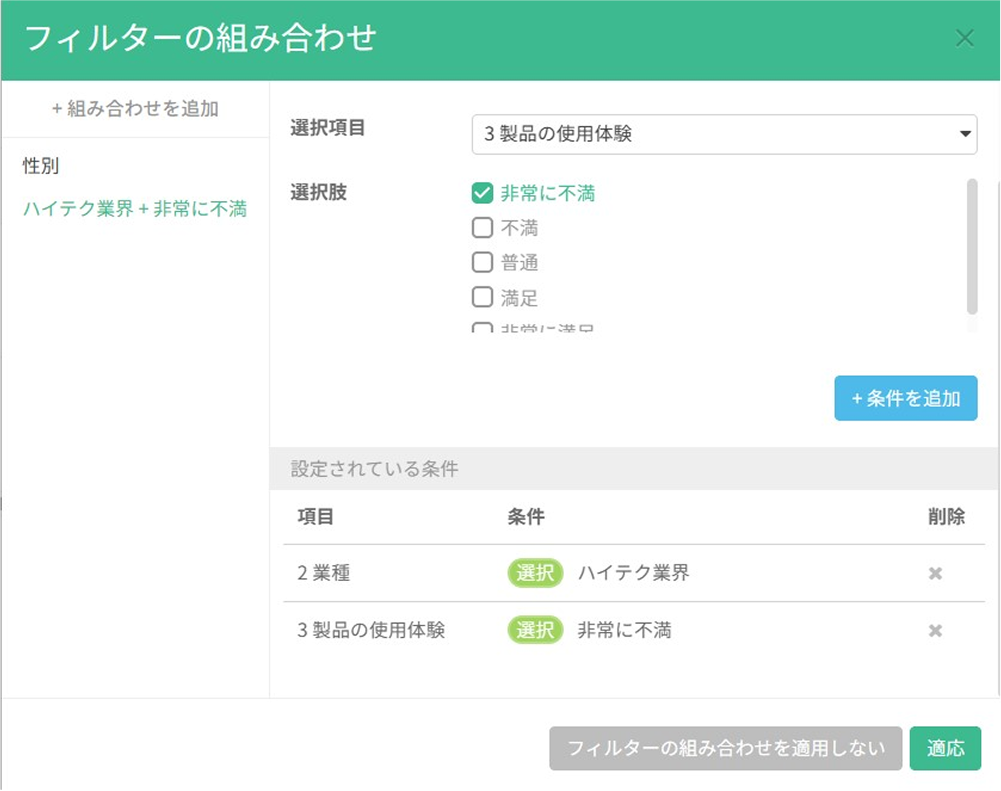Click the 3 製品の使用体験 table cell
Viewport: 1001px width, 791px height.
(371, 631)
